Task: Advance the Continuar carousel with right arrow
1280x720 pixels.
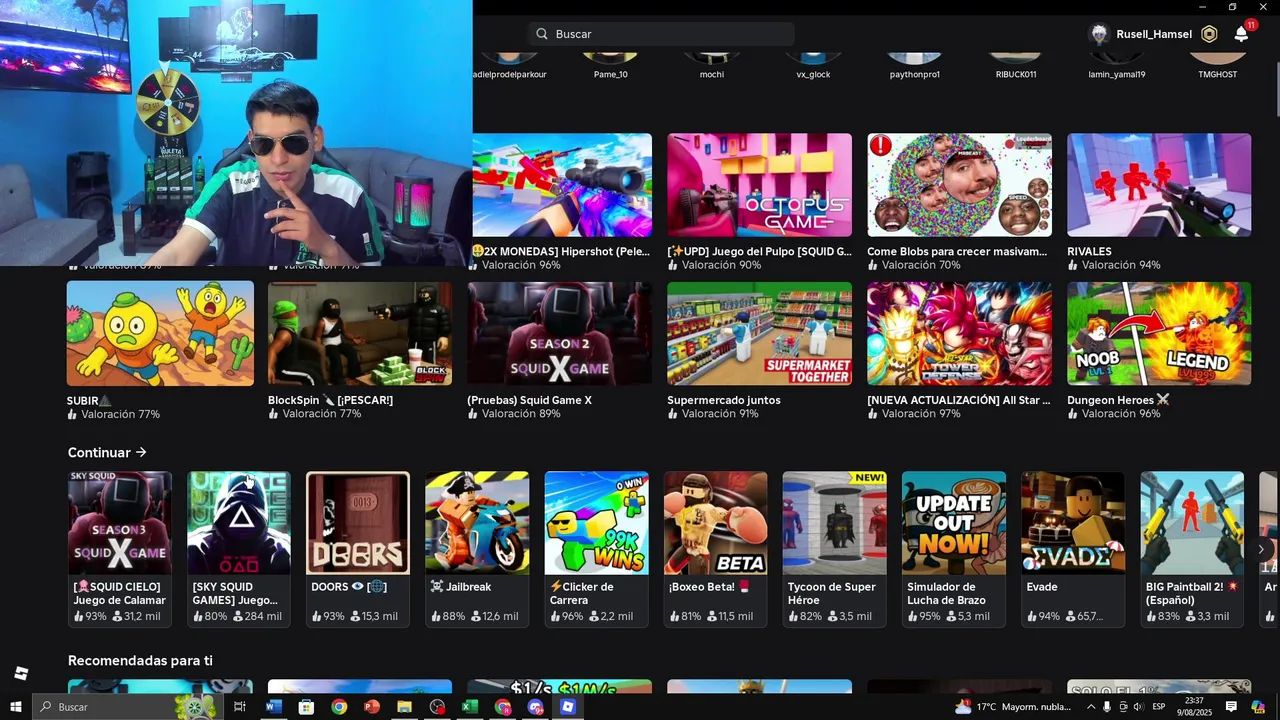Action: (1261, 549)
